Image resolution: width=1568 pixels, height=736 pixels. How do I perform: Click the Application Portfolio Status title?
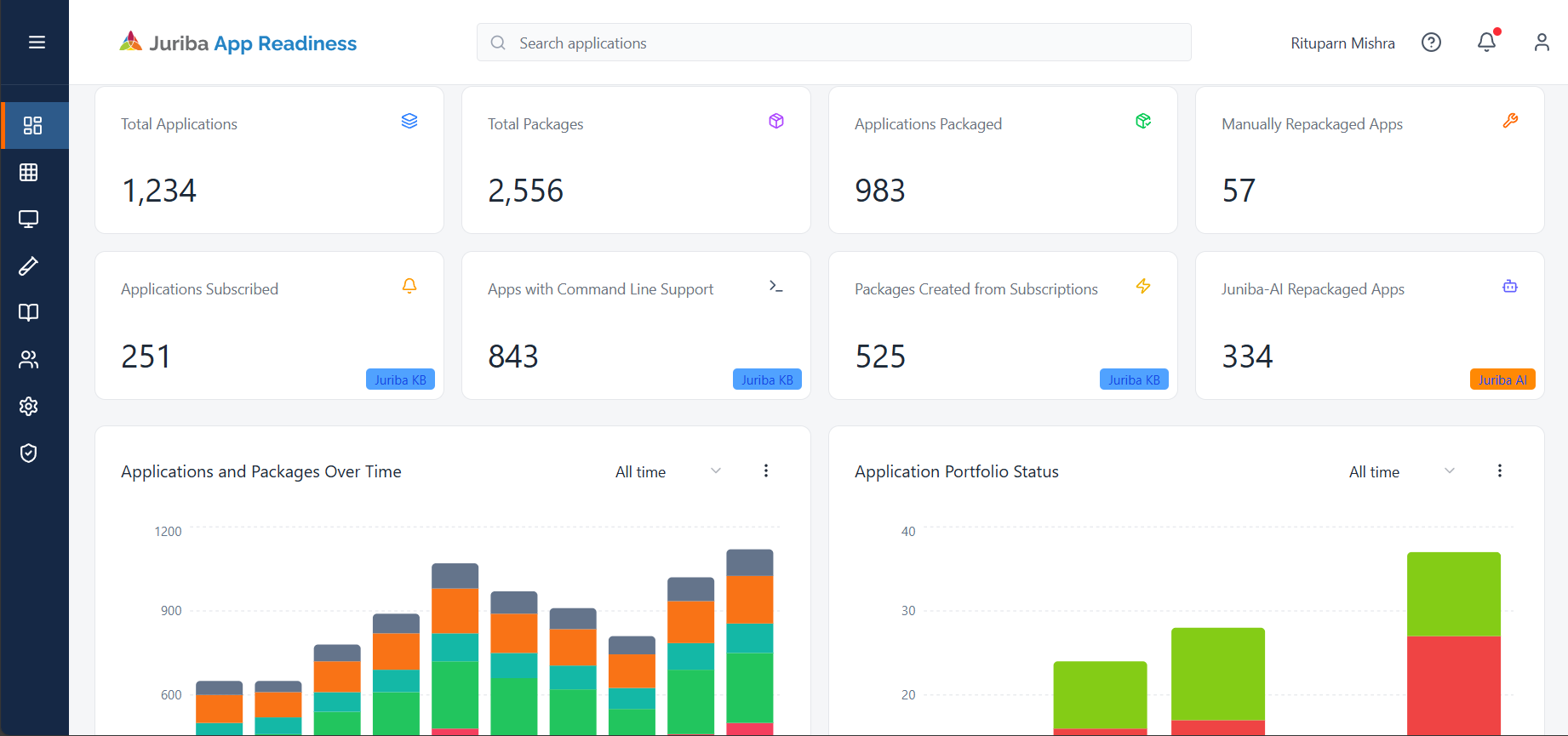tap(957, 471)
